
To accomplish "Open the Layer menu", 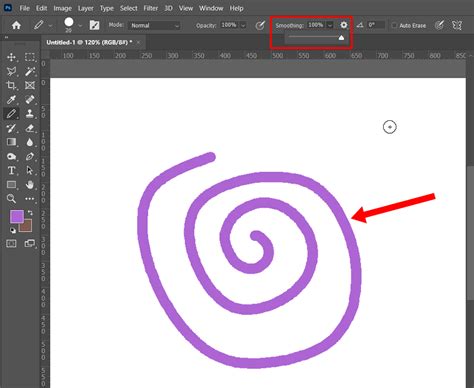I will 86,8.
